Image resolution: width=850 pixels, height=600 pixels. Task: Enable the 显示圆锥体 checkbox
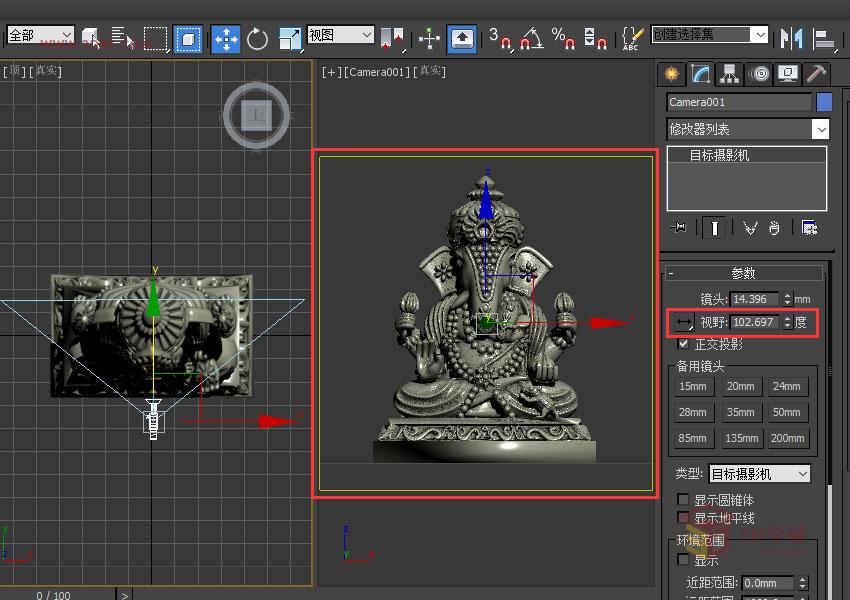684,499
